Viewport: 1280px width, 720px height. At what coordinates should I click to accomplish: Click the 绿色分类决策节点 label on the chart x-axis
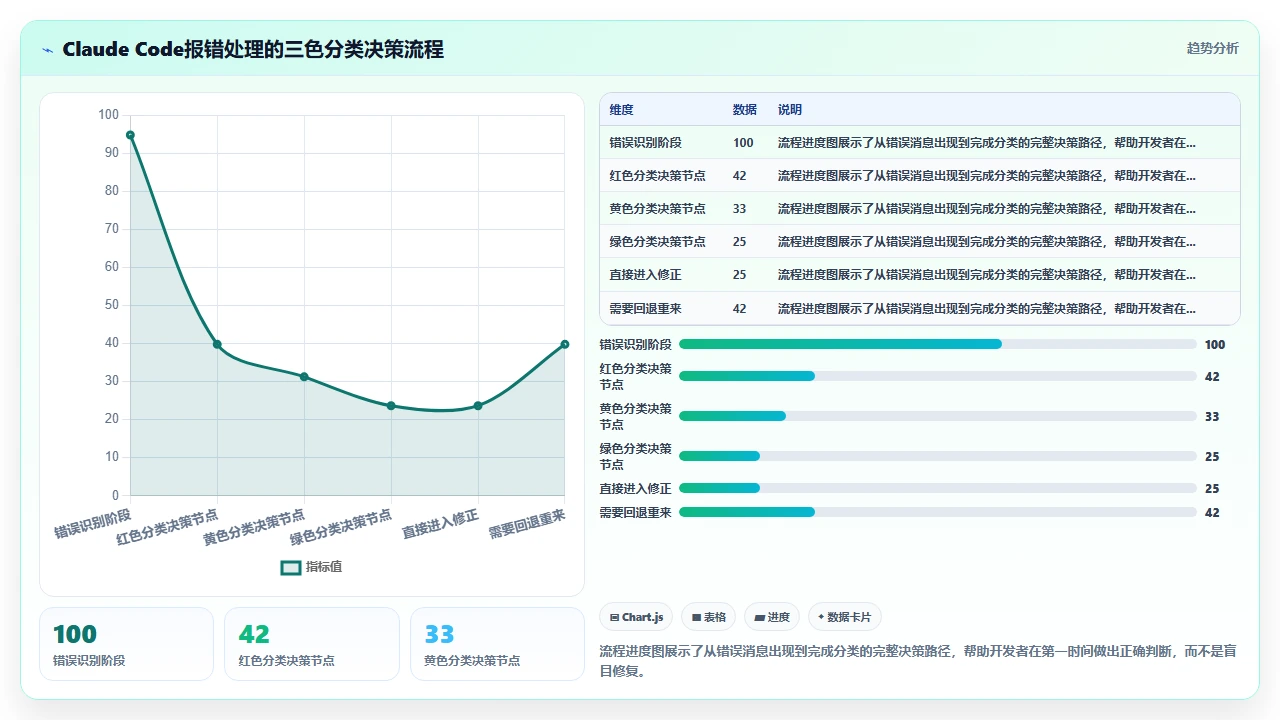tap(341, 527)
